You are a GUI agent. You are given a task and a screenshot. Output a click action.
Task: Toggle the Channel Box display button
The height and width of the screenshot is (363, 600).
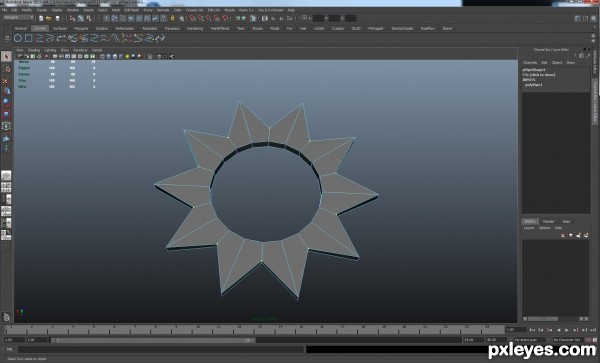point(593,18)
